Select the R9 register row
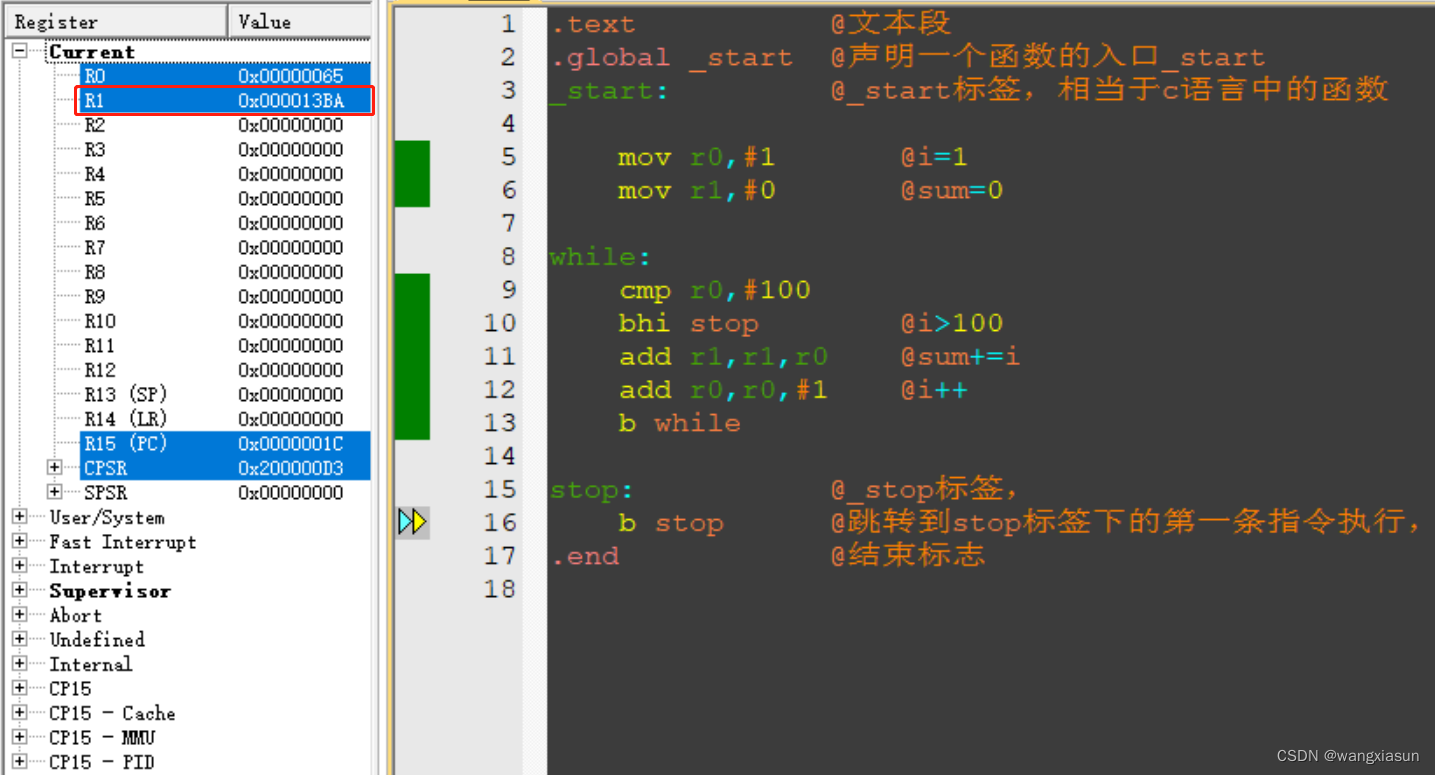Image resolution: width=1435 pixels, height=775 pixels. (x=225, y=296)
